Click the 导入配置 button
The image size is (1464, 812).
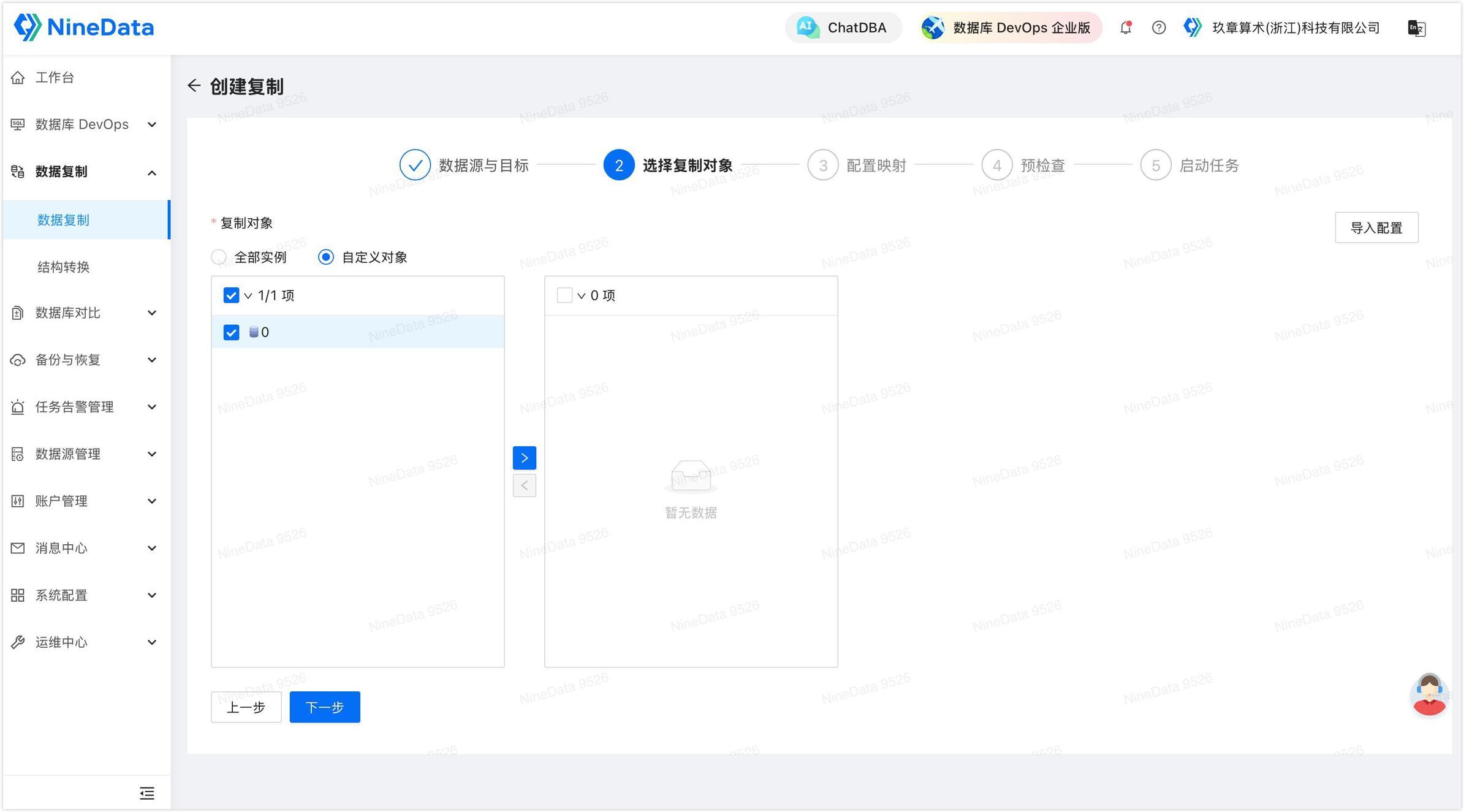coord(1376,228)
